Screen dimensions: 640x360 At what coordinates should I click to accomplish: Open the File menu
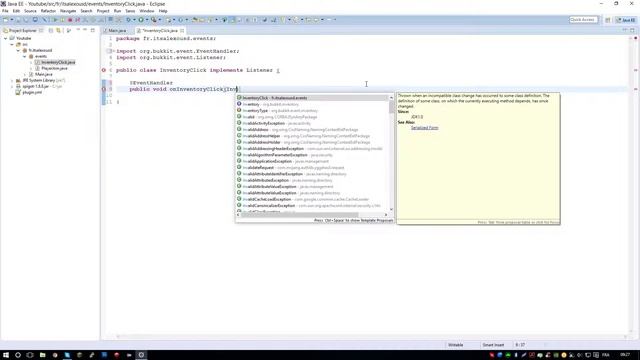[x=5, y=11]
